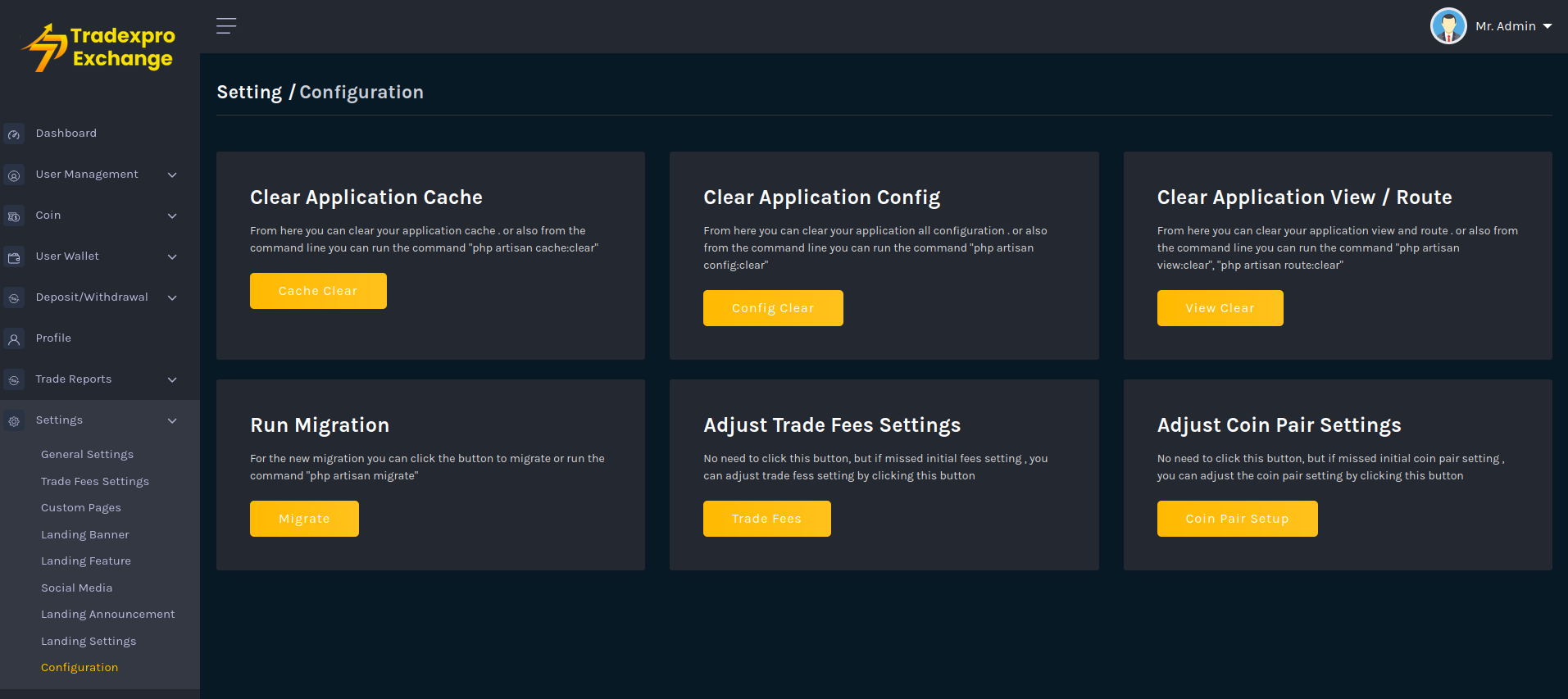Click the hamburger menu toggle icon
Screen dimensions: 1568x699
(226, 26)
